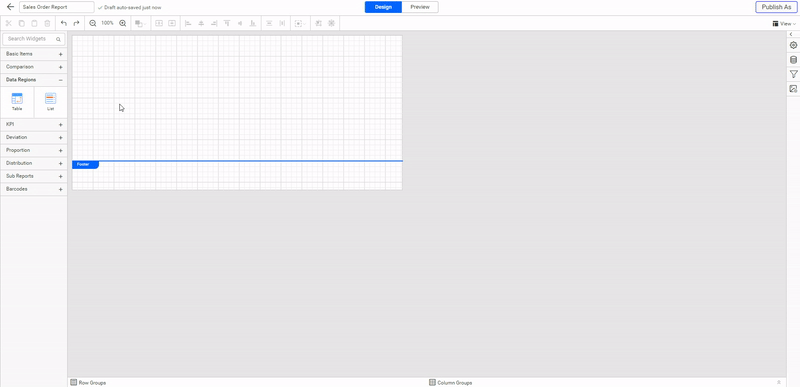
Task: Distribute items horizontally
Action: (282, 23)
